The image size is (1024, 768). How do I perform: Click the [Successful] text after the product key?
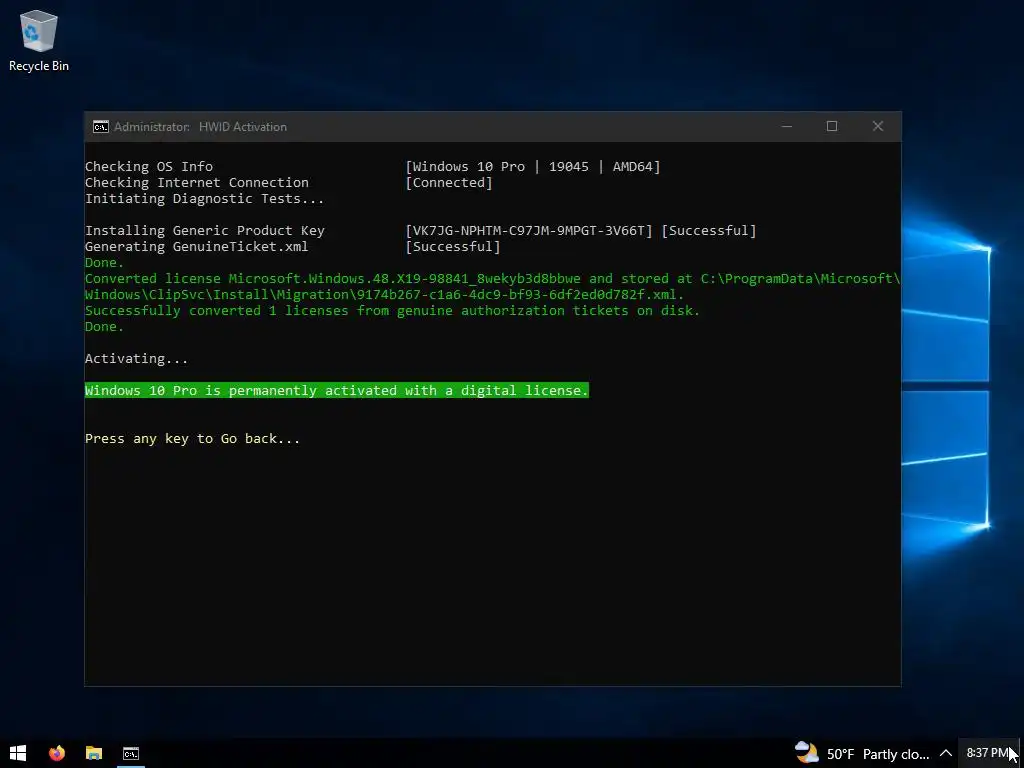[x=709, y=231]
